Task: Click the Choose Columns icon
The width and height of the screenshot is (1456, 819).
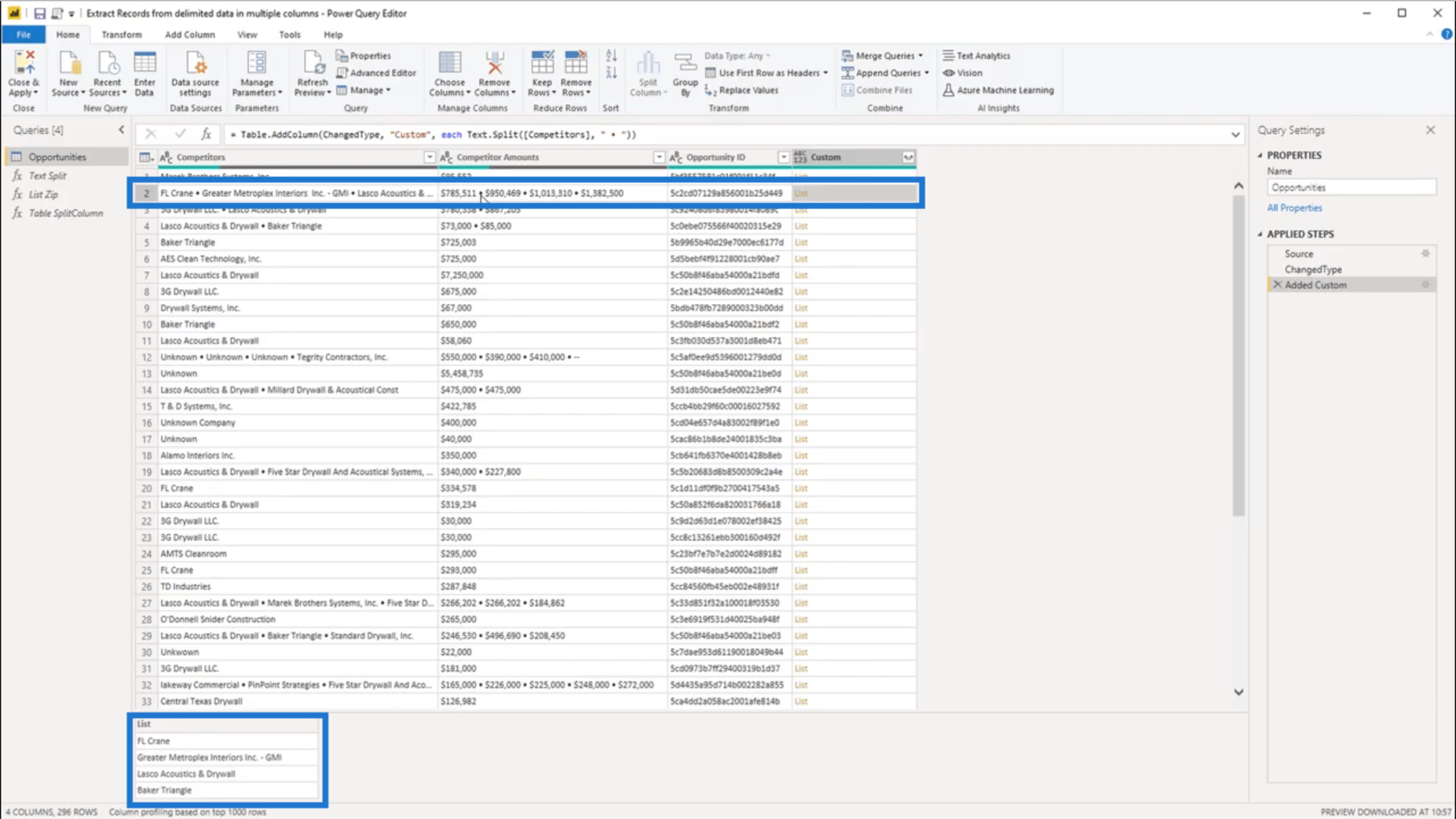Action: (x=450, y=63)
